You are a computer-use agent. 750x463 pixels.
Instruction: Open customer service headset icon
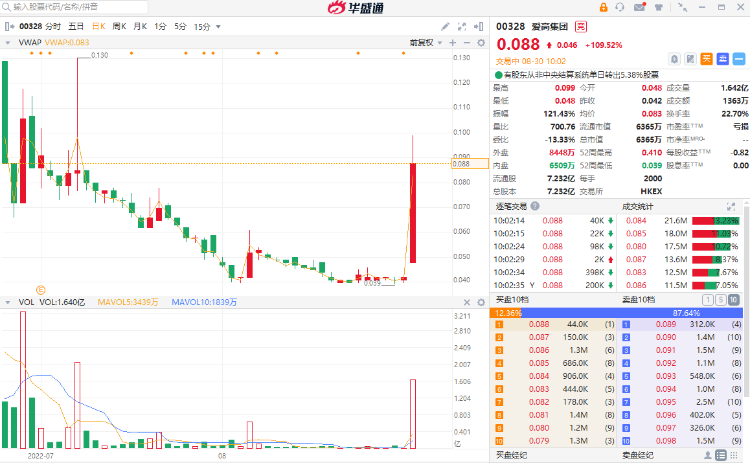coord(620,7)
